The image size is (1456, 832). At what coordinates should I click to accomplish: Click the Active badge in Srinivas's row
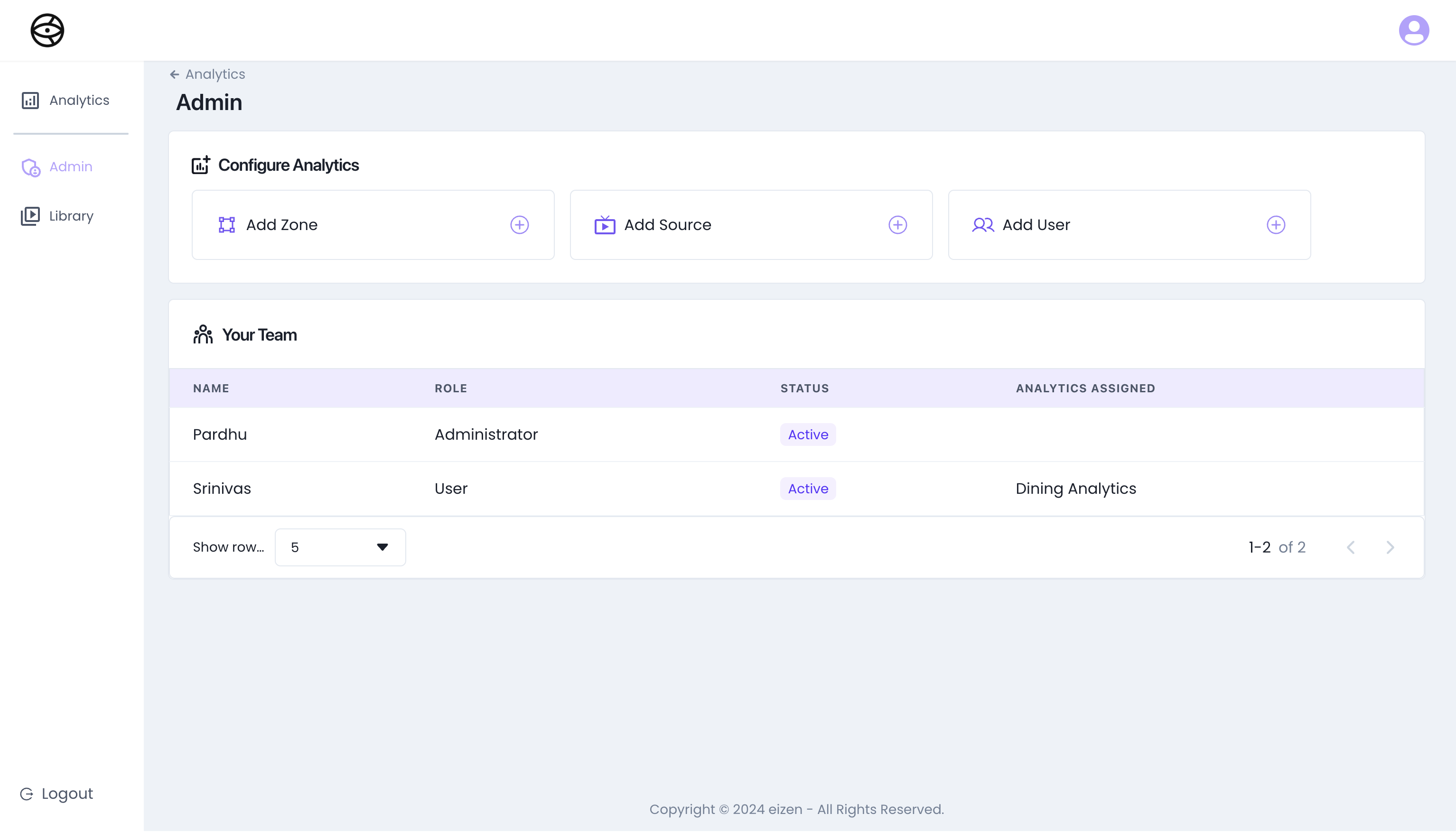tap(808, 489)
